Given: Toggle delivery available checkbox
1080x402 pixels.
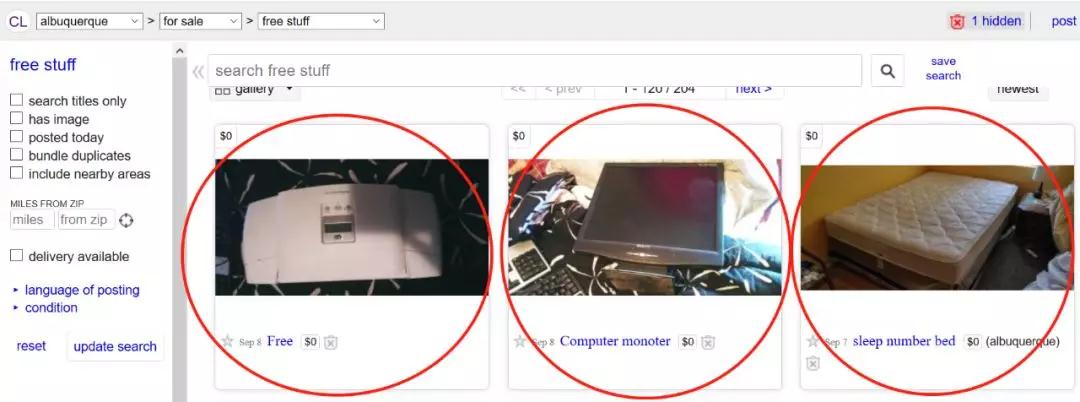Looking at the screenshot, I should point(16,256).
